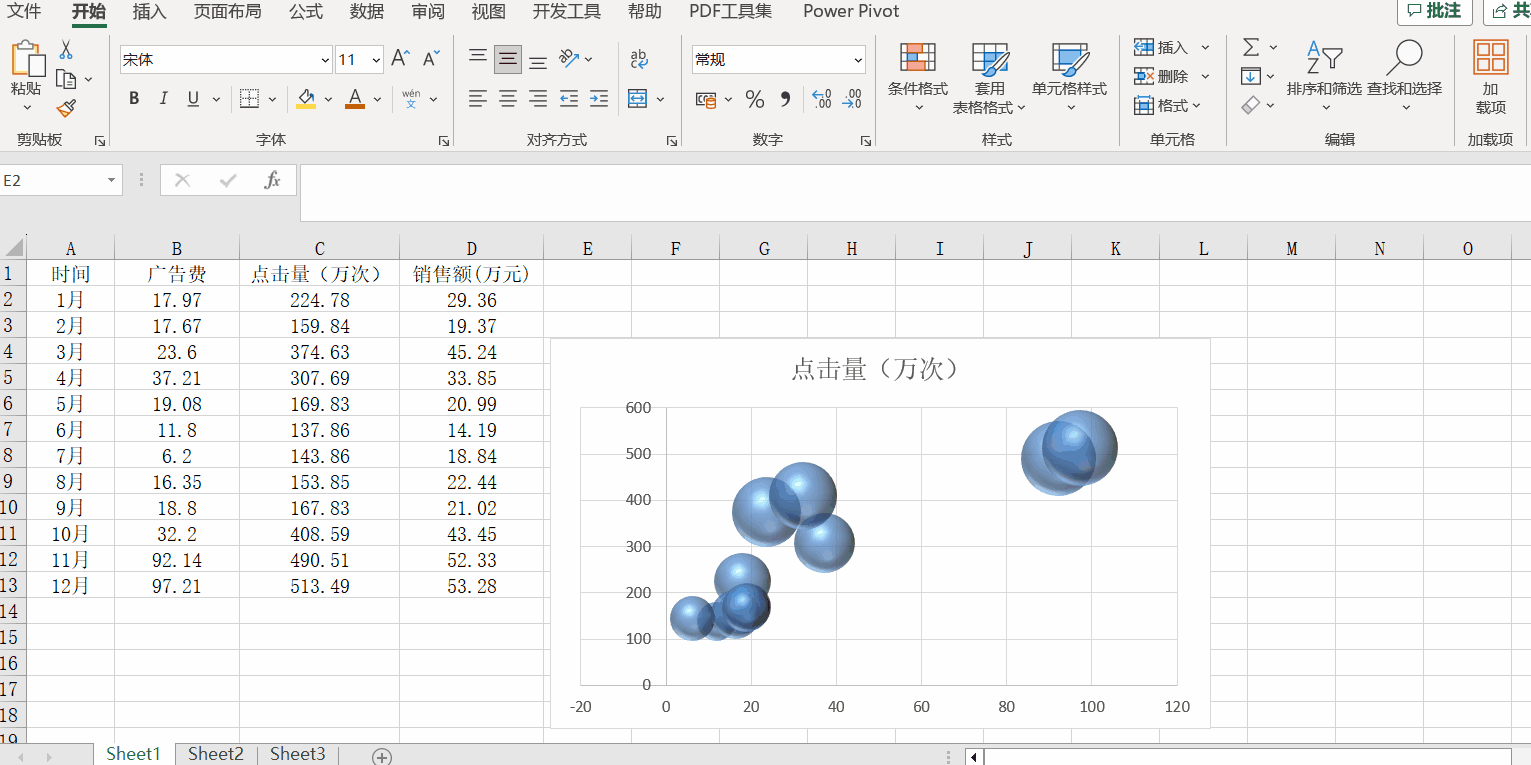Viewport: 1531px width, 765px height.
Task: Open the font name dropdown (宋体)
Action: pos(324,60)
